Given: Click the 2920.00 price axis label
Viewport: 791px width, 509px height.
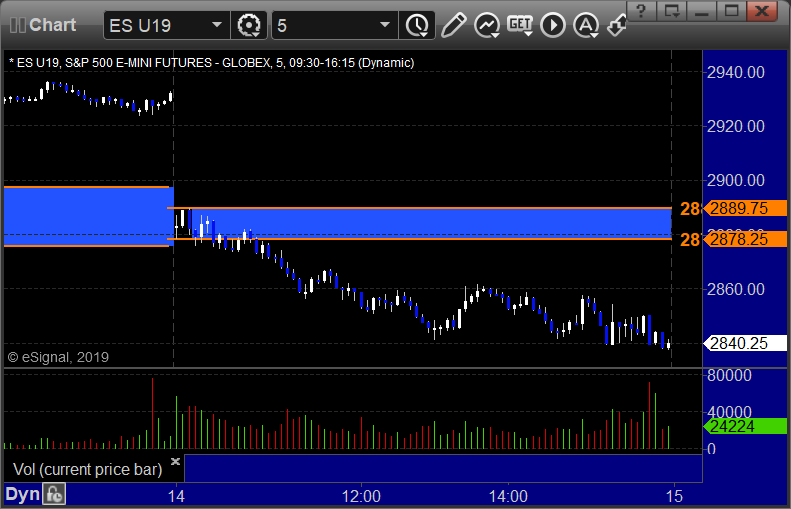Looking at the screenshot, I should 736,126.
